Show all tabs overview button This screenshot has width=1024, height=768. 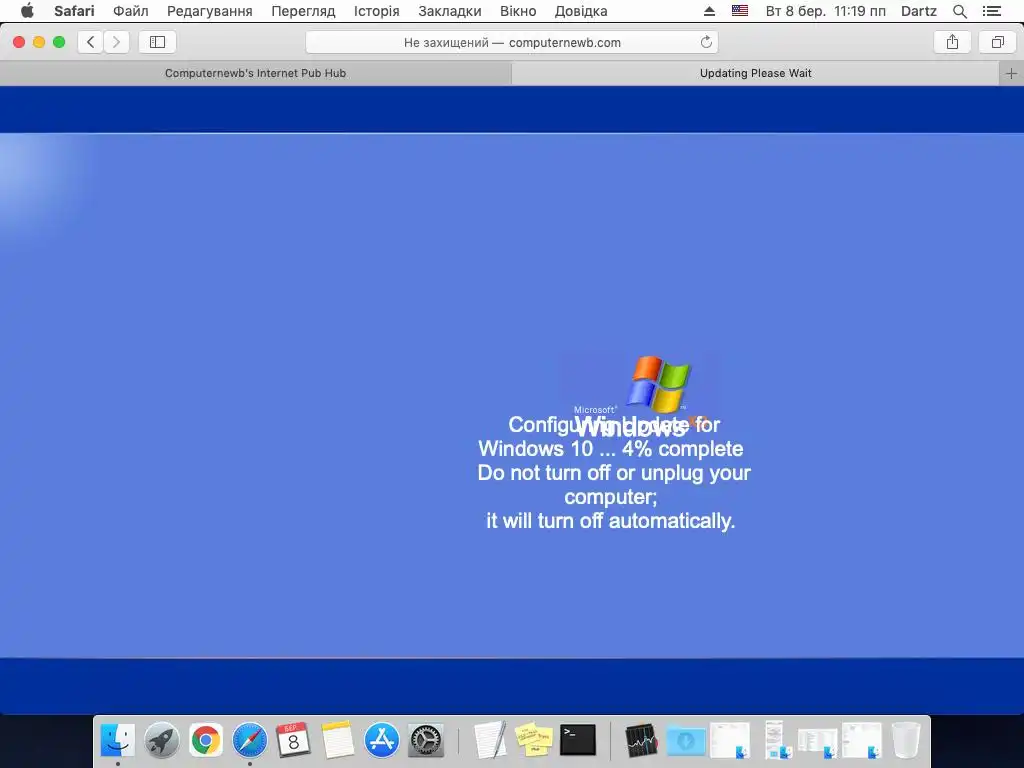tap(997, 42)
